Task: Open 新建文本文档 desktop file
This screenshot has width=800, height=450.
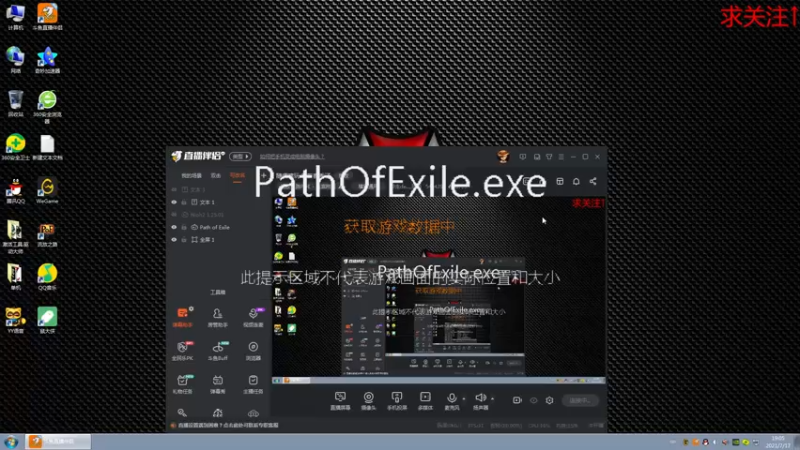Action: (47, 147)
